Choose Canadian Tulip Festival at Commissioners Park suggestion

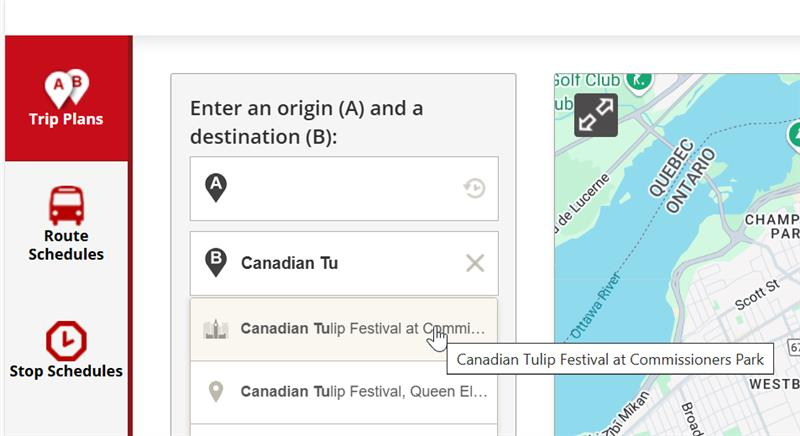tap(344, 329)
